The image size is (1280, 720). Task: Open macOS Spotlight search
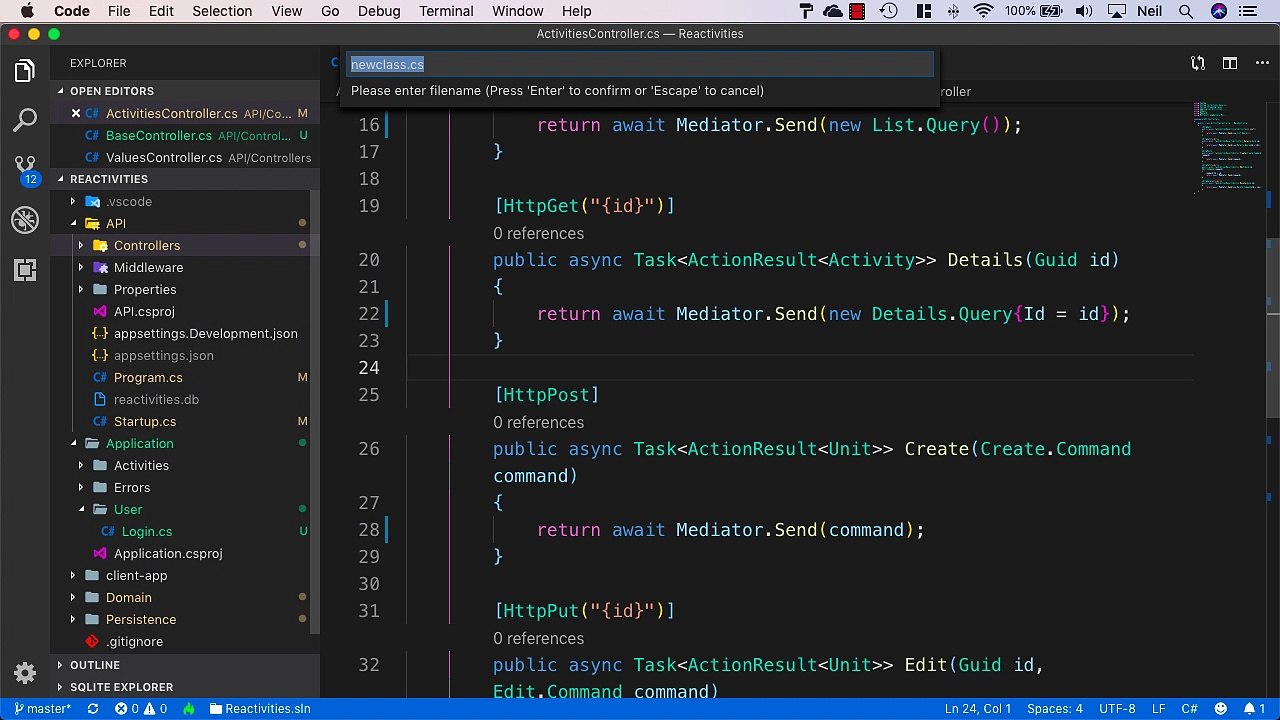click(1186, 11)
